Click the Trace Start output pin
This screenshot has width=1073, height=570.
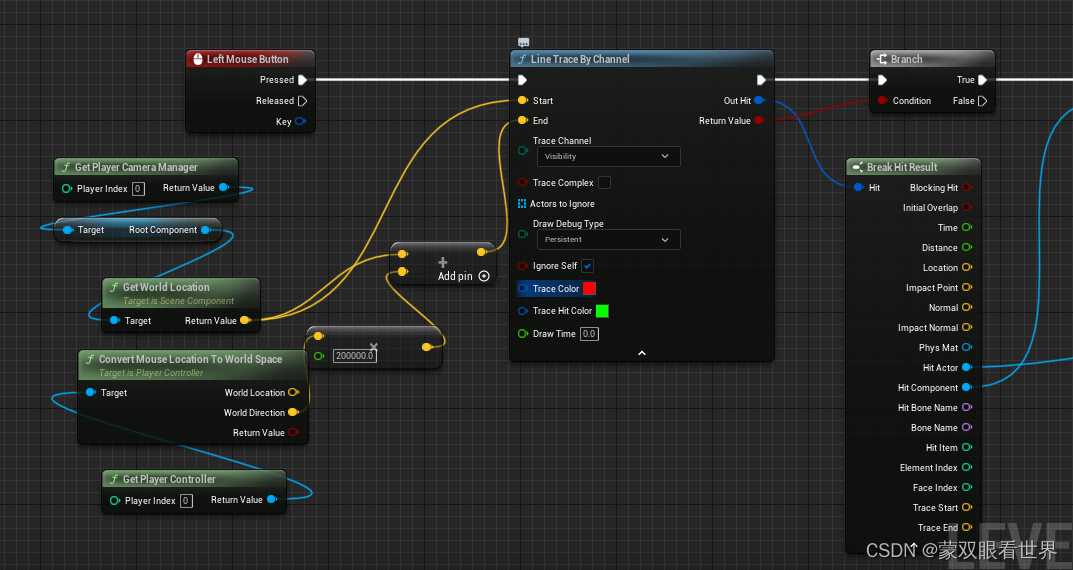[x=967, y=508]
